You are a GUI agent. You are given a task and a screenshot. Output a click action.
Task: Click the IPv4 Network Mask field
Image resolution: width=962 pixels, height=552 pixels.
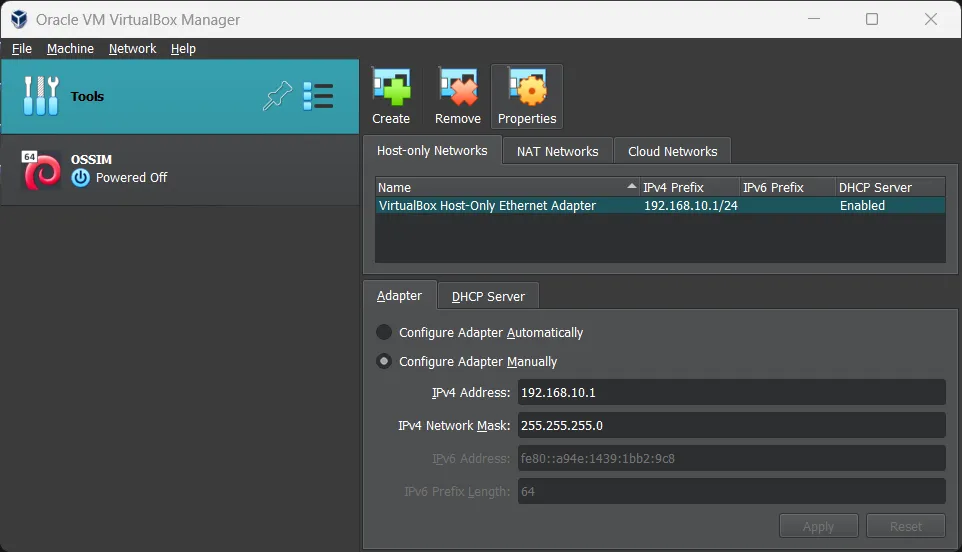pos(731,426)
